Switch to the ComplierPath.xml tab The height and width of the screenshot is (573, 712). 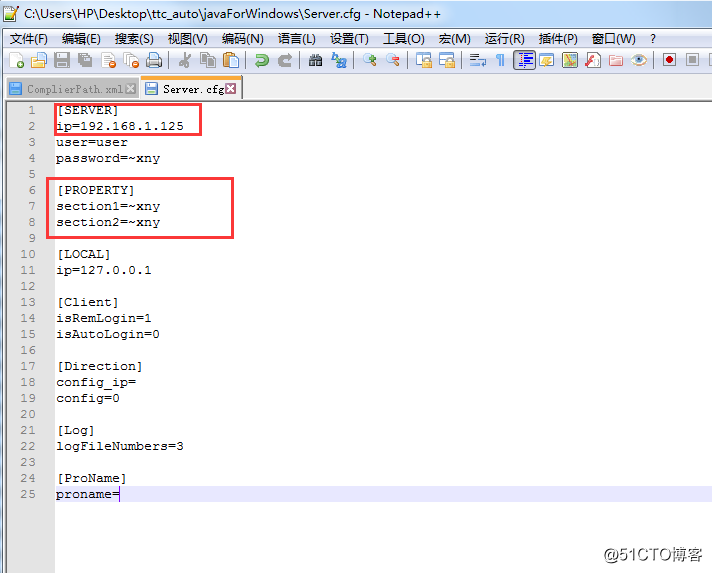74,89
